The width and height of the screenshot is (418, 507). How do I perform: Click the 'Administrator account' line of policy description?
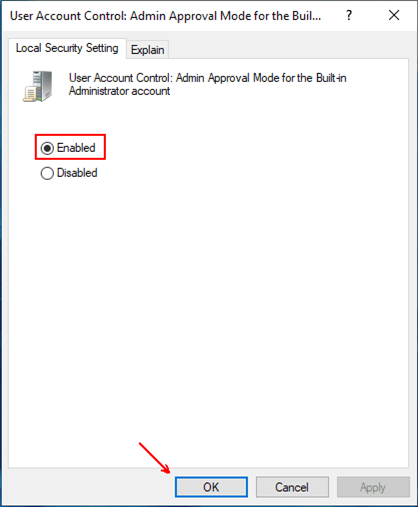(119, 91)
